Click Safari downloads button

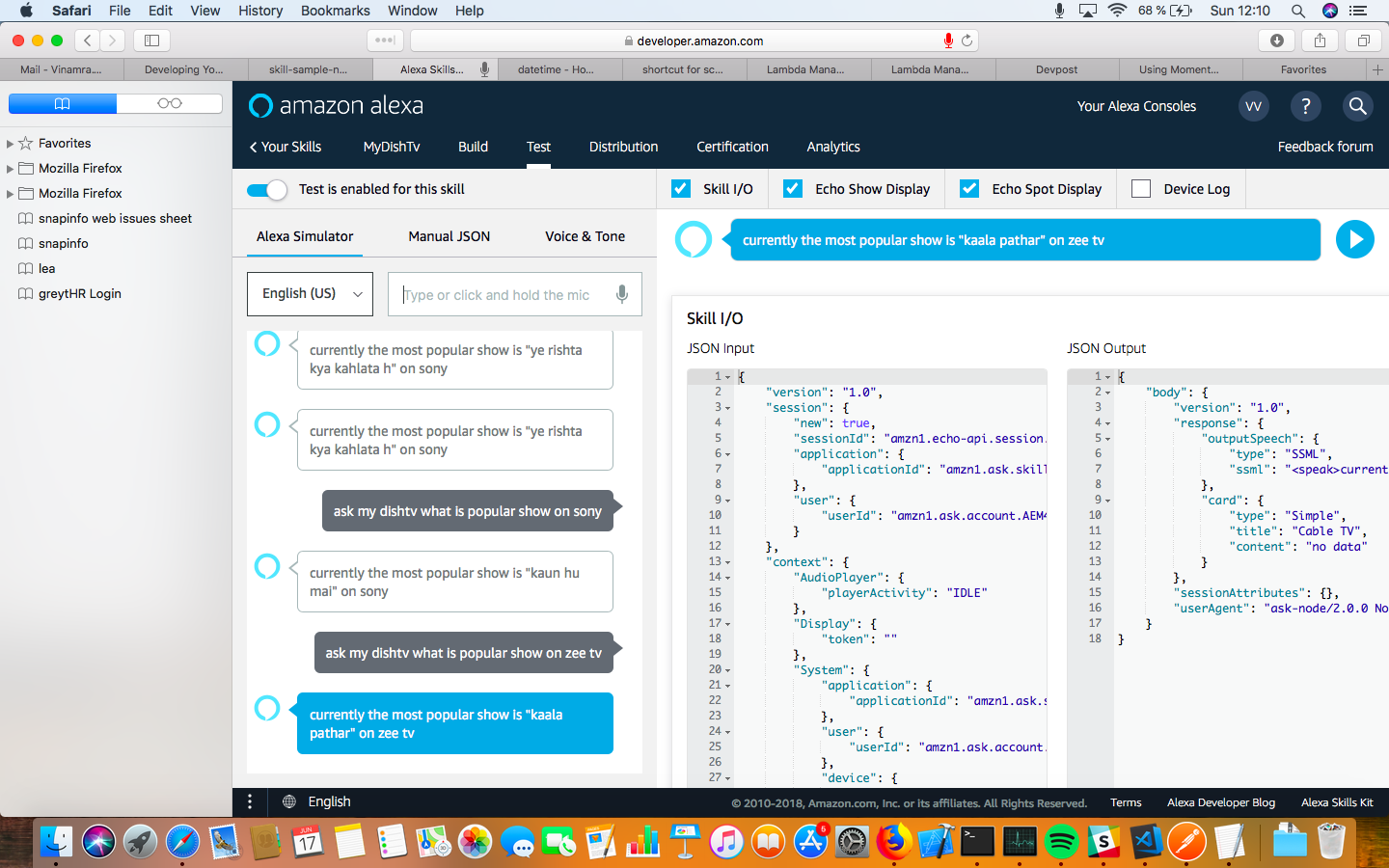coord(1277,41)
